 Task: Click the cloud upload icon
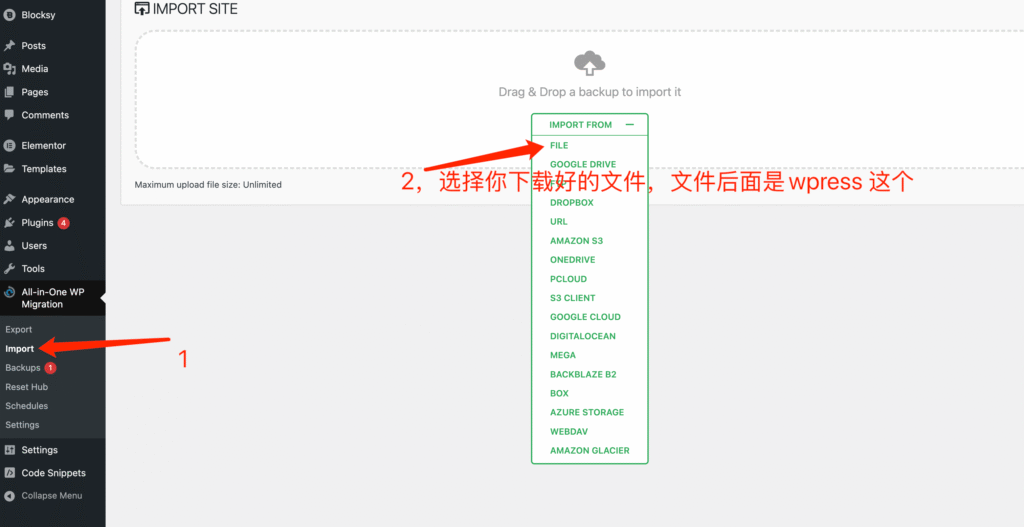point(589,63)
